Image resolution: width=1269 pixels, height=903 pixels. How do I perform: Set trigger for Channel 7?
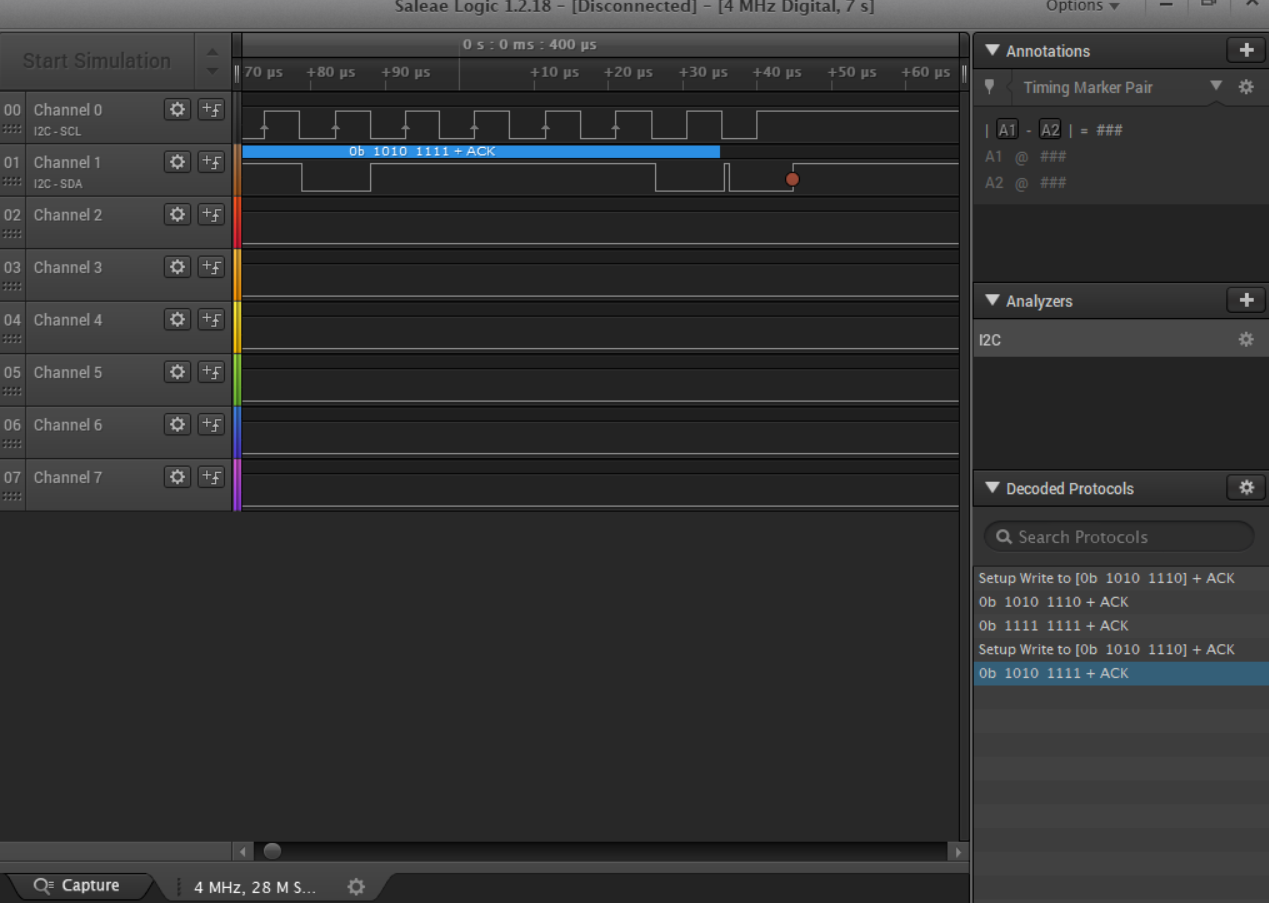(x=211, y=477)
